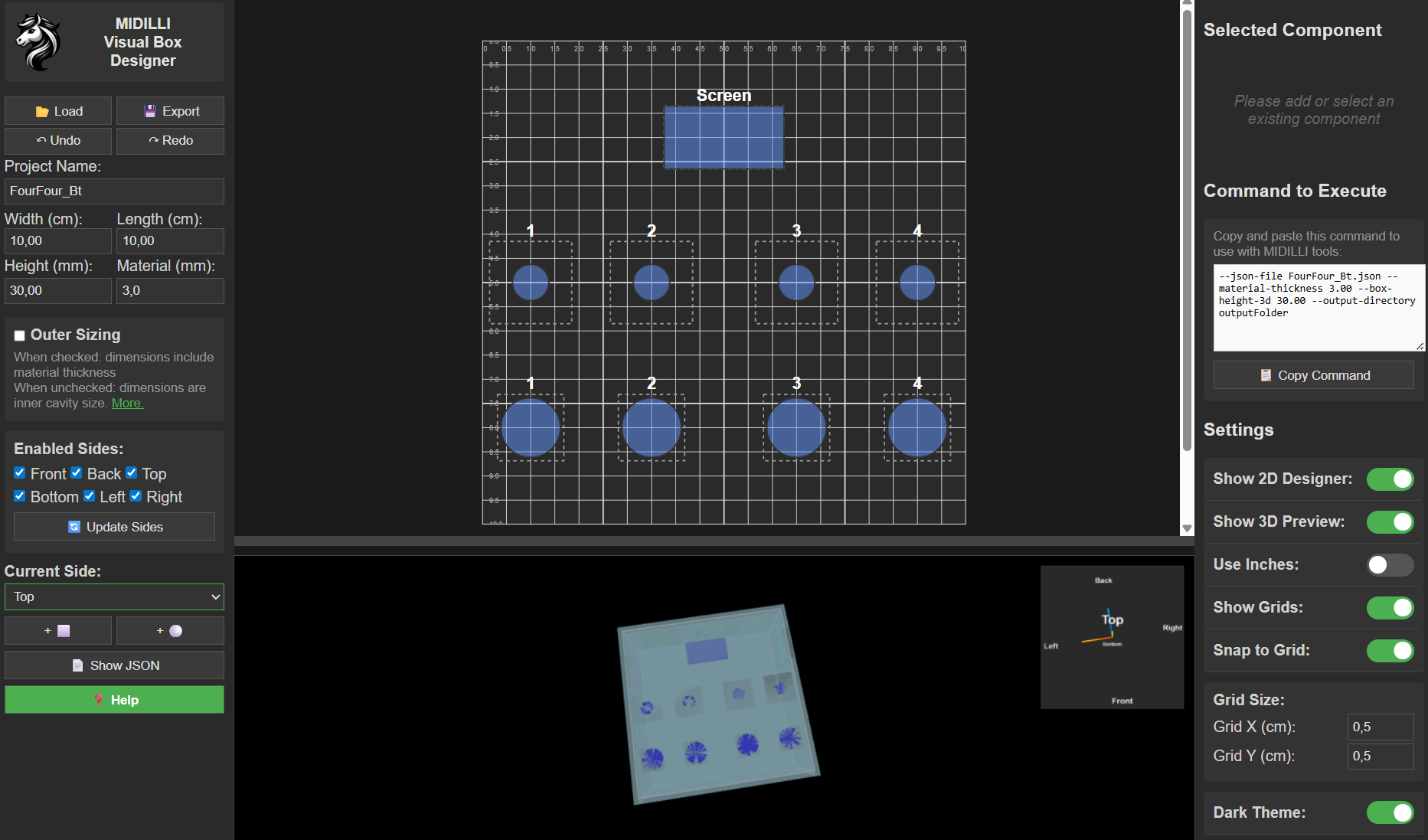1428x840 pixels.
Task: Add a circle component
Action: coord(170,631)
